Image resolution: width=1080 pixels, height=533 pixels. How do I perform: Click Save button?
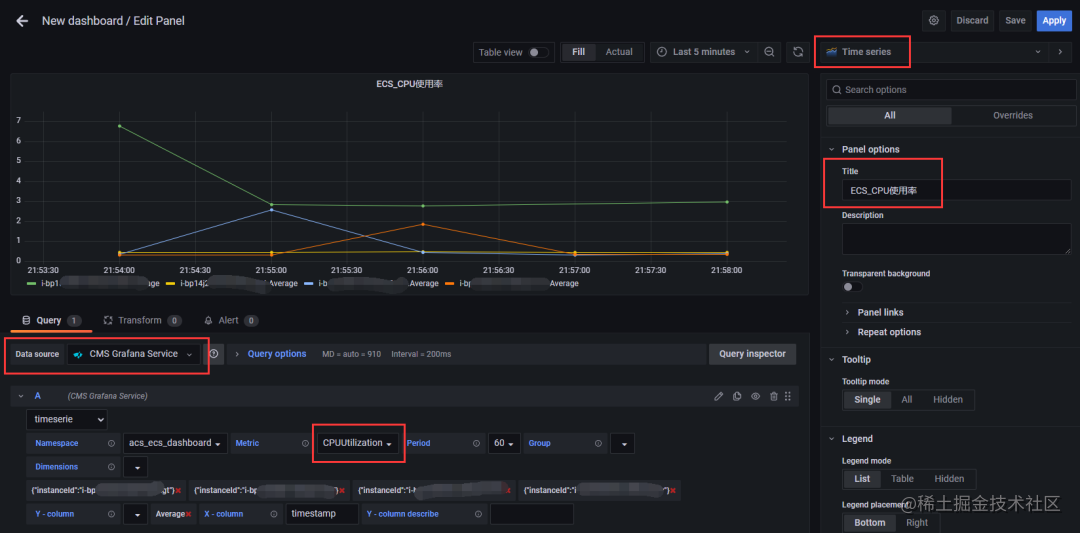[1015, 21]
